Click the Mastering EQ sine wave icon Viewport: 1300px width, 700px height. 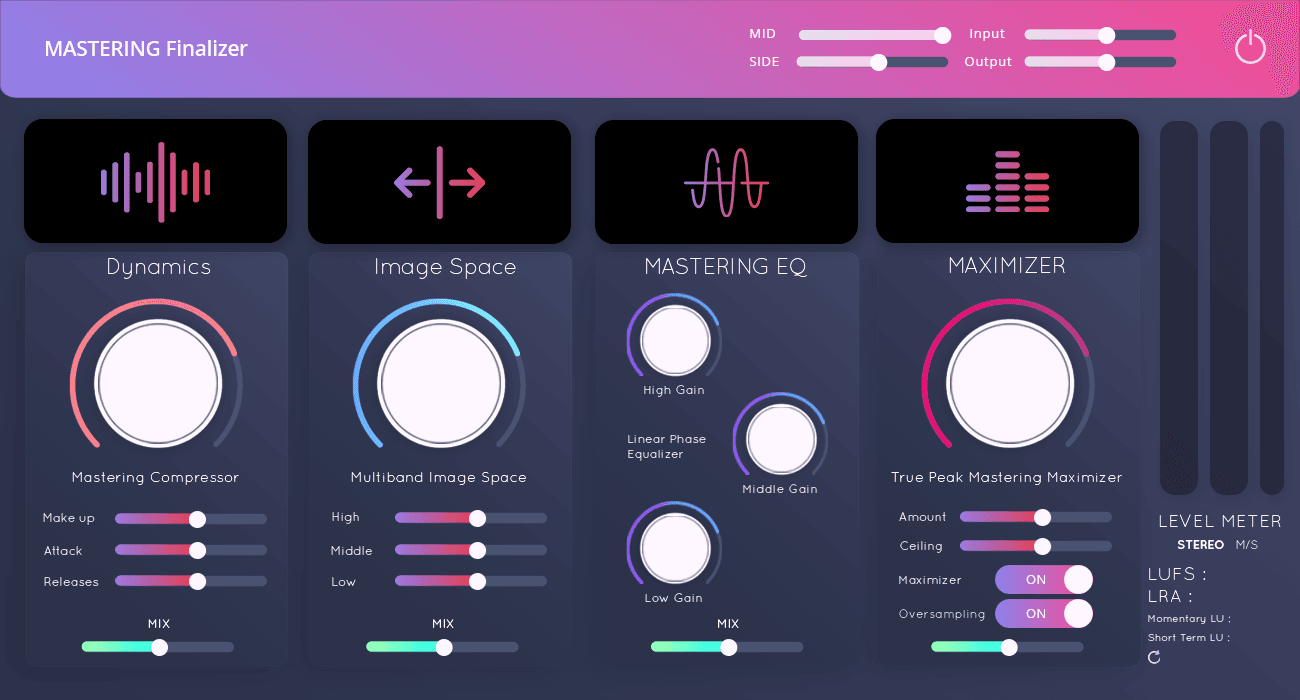tap(726, 182)
